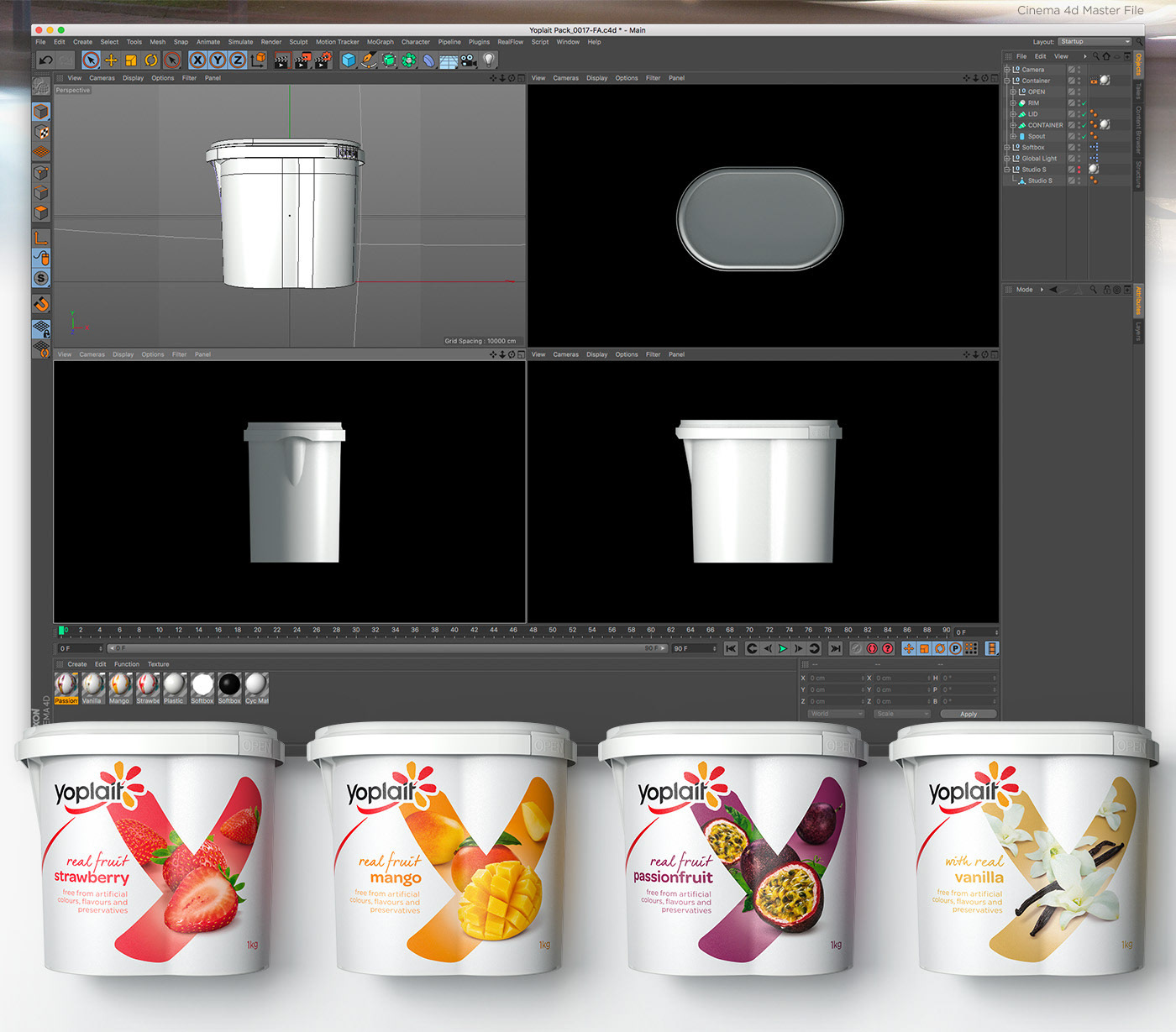Toggle CONTAINER object enable checkmark

pos(1084,125)
